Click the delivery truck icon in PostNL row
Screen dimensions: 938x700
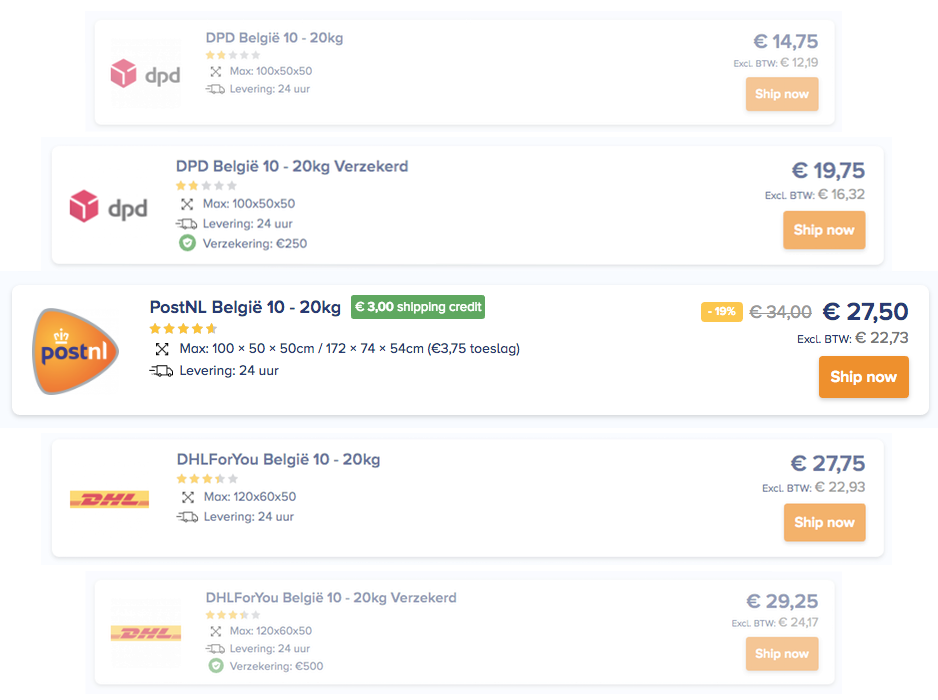(x=161, y=371)
